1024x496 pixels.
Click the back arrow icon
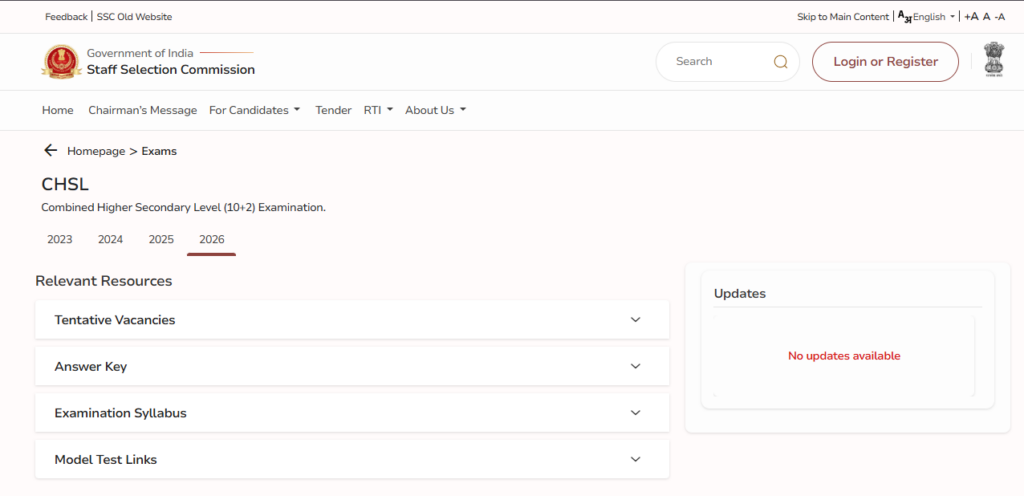50,151
